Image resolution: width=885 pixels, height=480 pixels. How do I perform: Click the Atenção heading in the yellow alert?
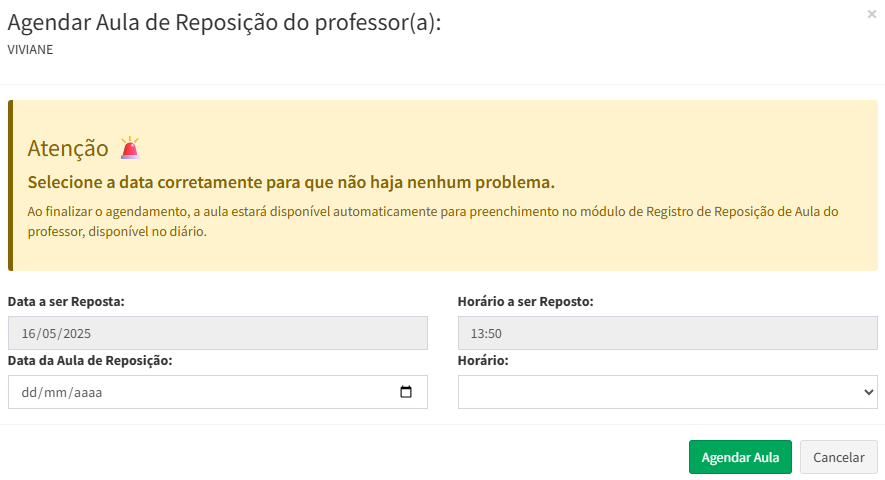click(x=68, y=148)
